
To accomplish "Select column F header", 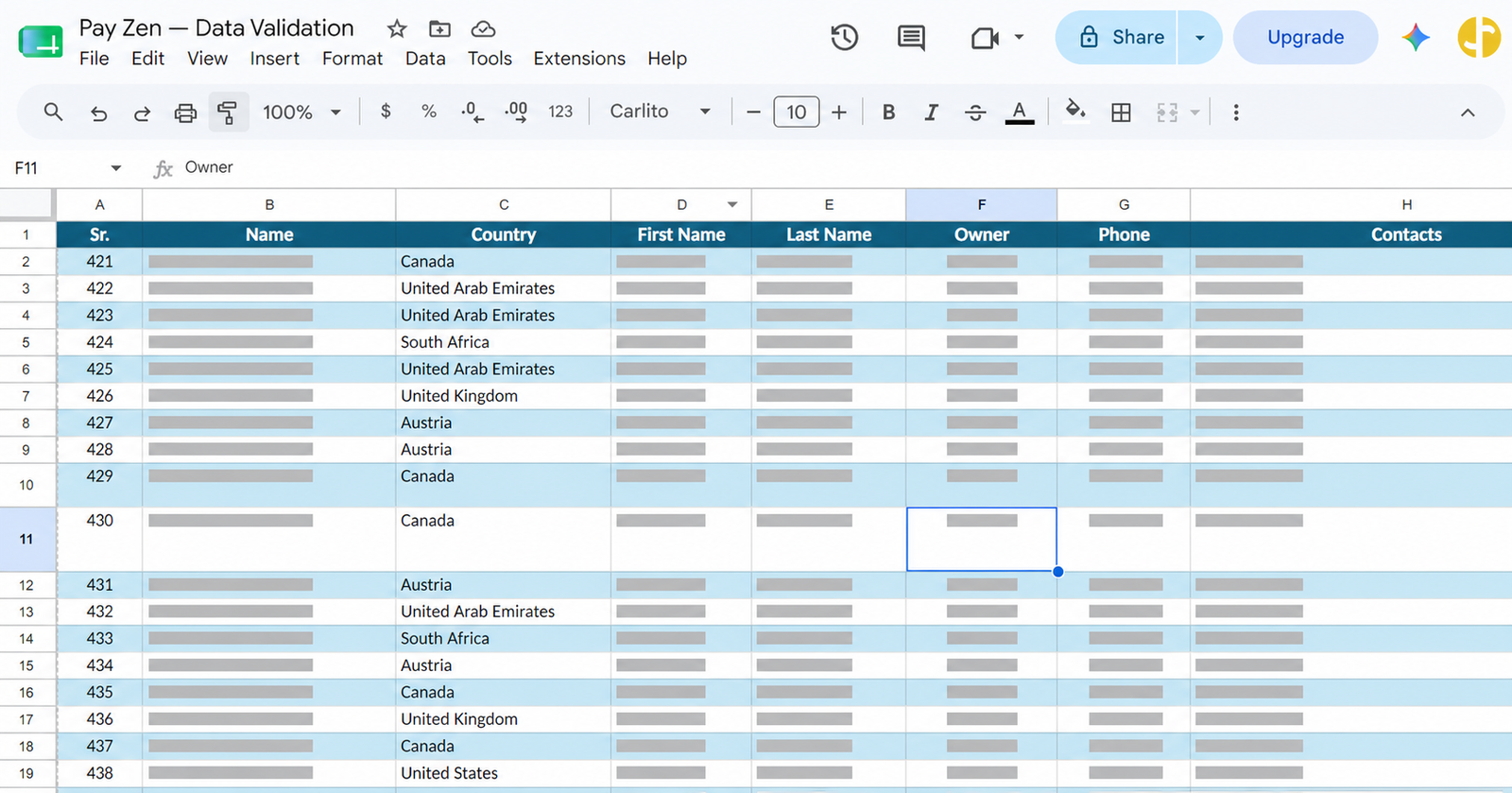I will click(x=981, y=204).
